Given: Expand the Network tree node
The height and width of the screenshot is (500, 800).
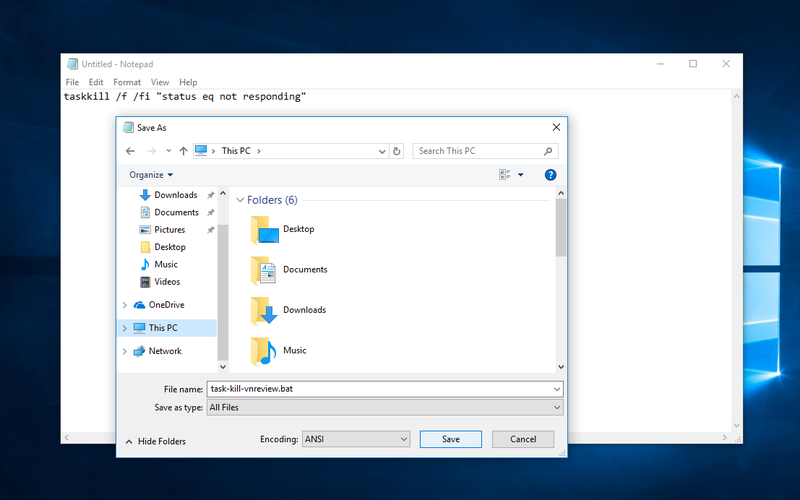Looking at the screenshot, I should 124,351.
